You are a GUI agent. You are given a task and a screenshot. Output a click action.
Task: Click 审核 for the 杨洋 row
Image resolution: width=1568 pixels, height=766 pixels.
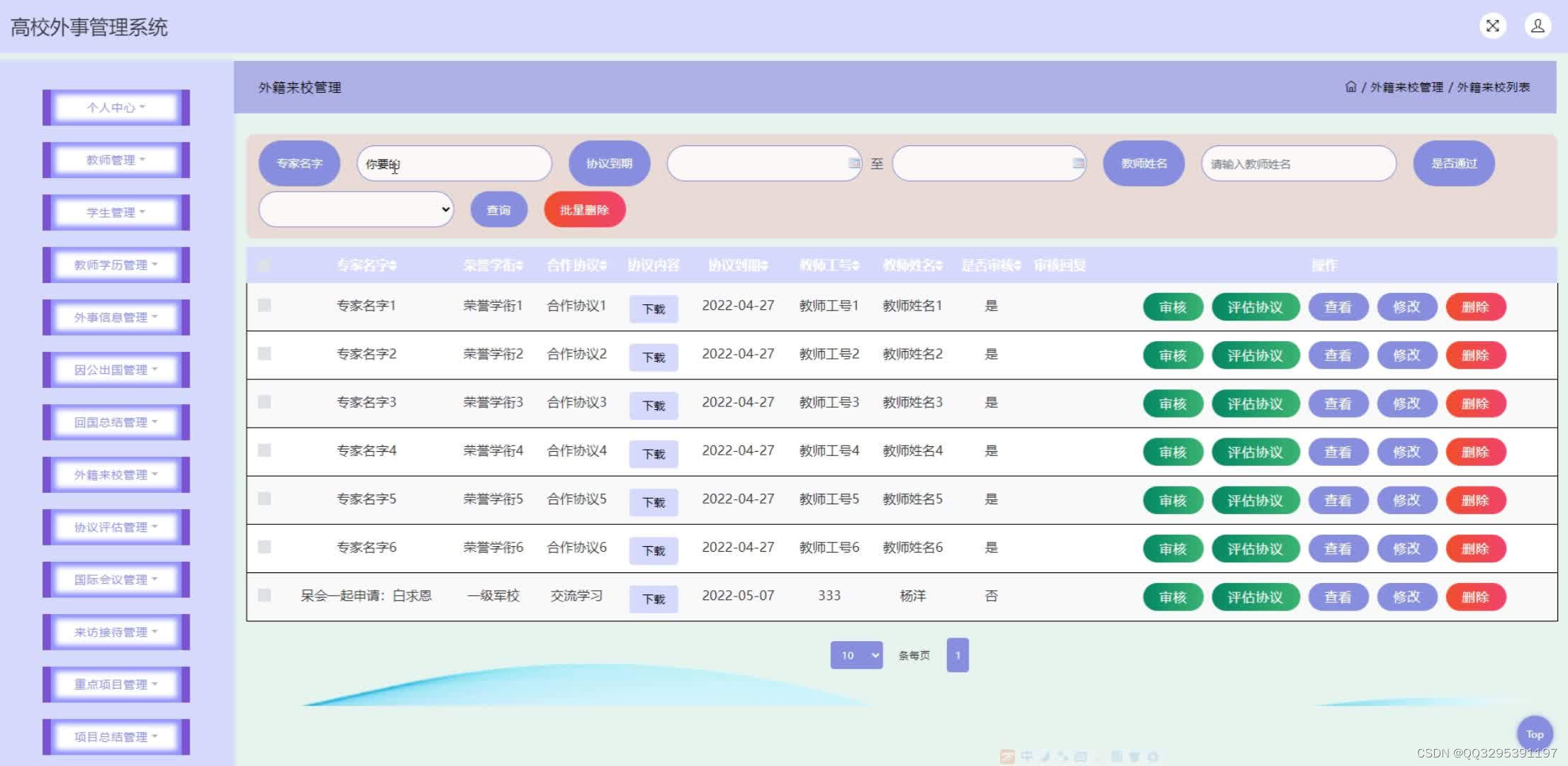1172,597
